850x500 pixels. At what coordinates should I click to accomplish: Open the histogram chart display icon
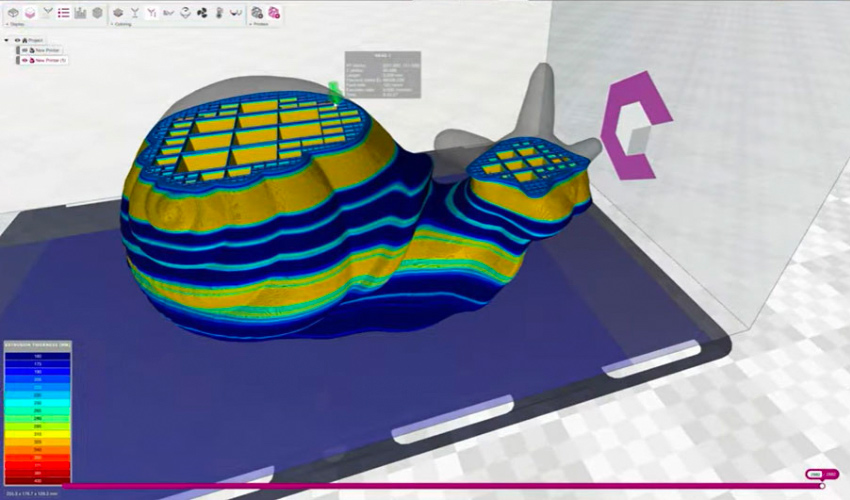click(x=80, y=12)
